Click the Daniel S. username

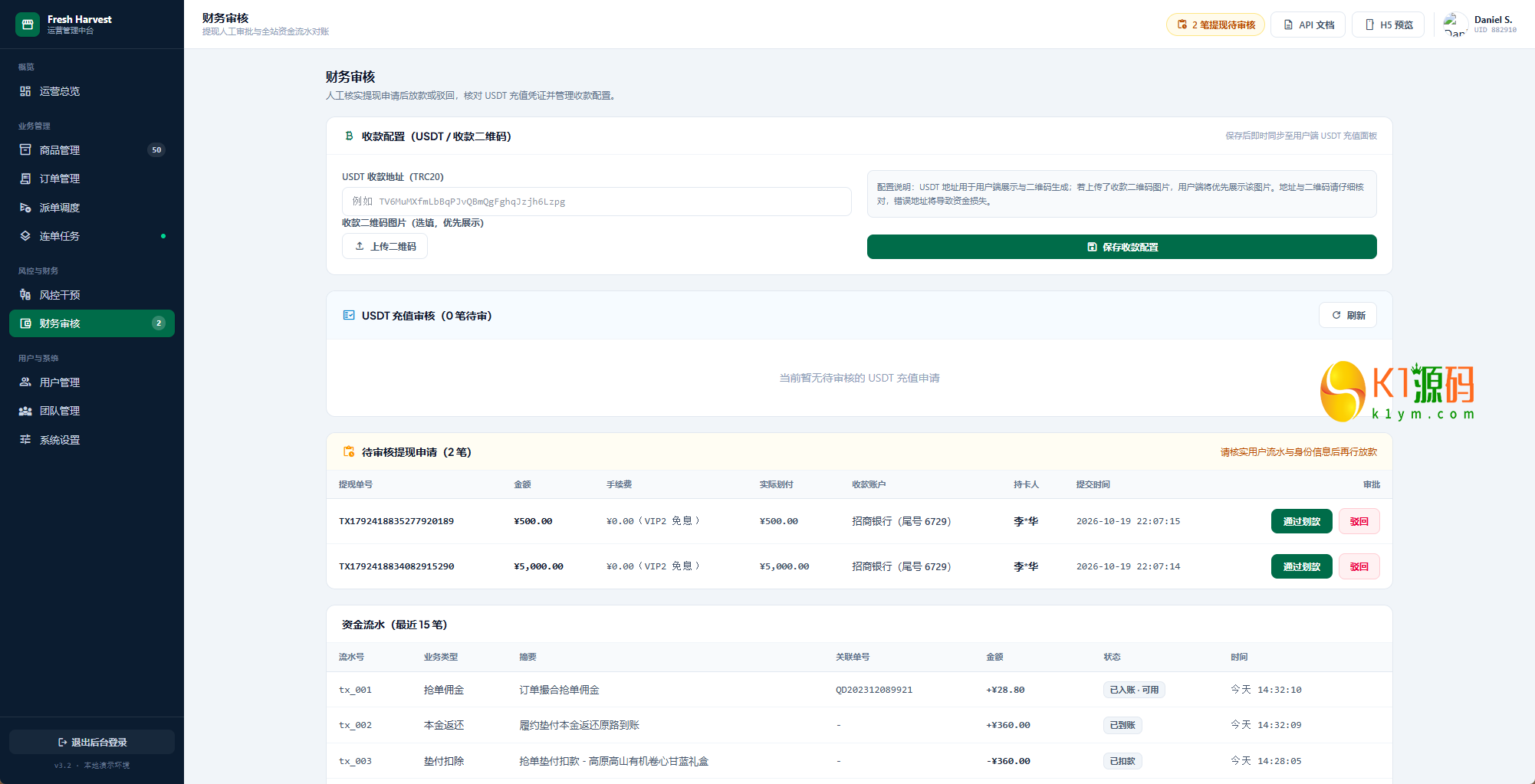(1494, 20)
